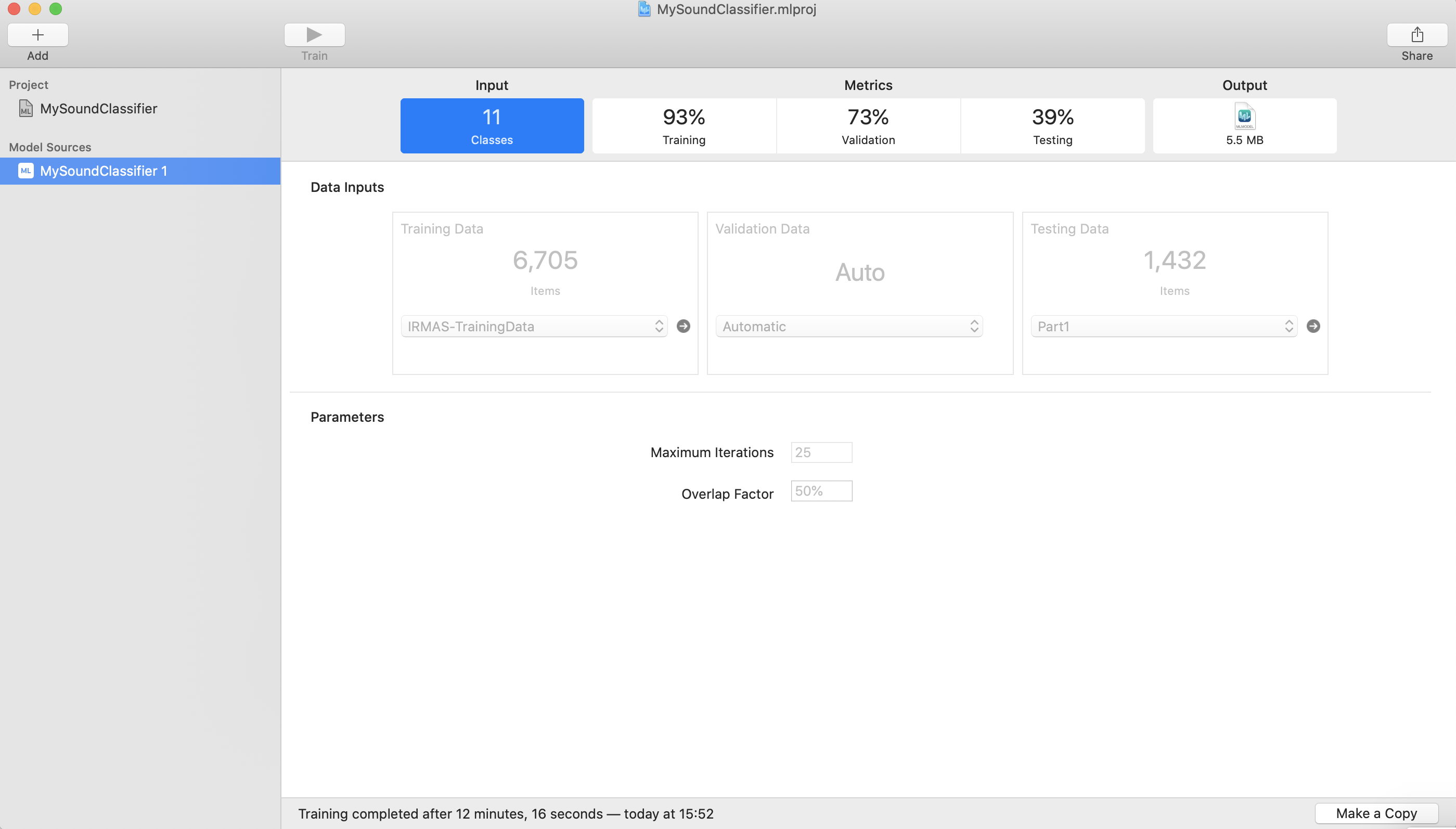Screen dimensions: 1456x829
Task: Open the Share menu
Action: [x=1416, y=35]
